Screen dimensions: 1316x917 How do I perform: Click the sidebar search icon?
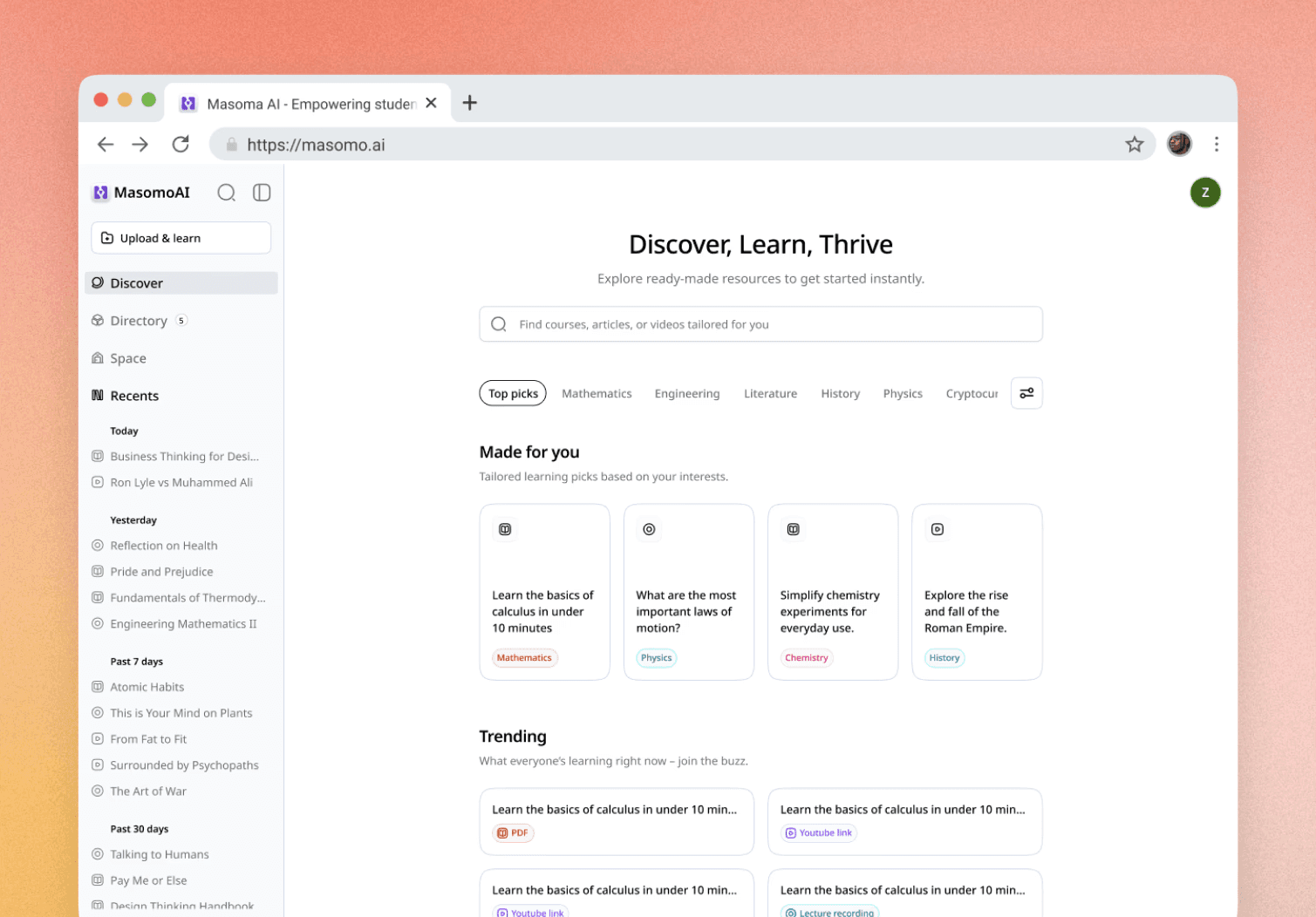tap(227, 193)
